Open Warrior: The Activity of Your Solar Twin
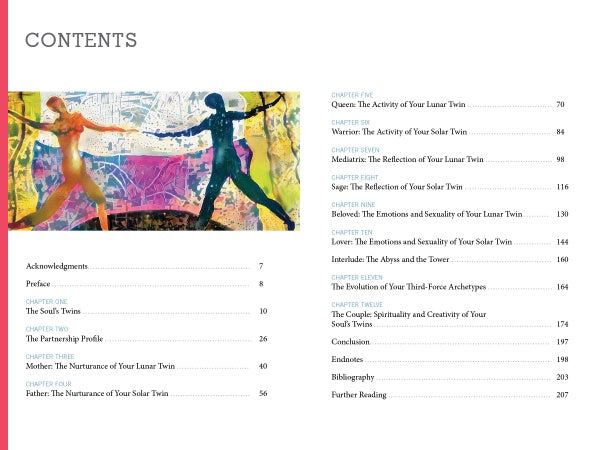Image resolution: width=600 pixels, height=450 pixels. 399,132
